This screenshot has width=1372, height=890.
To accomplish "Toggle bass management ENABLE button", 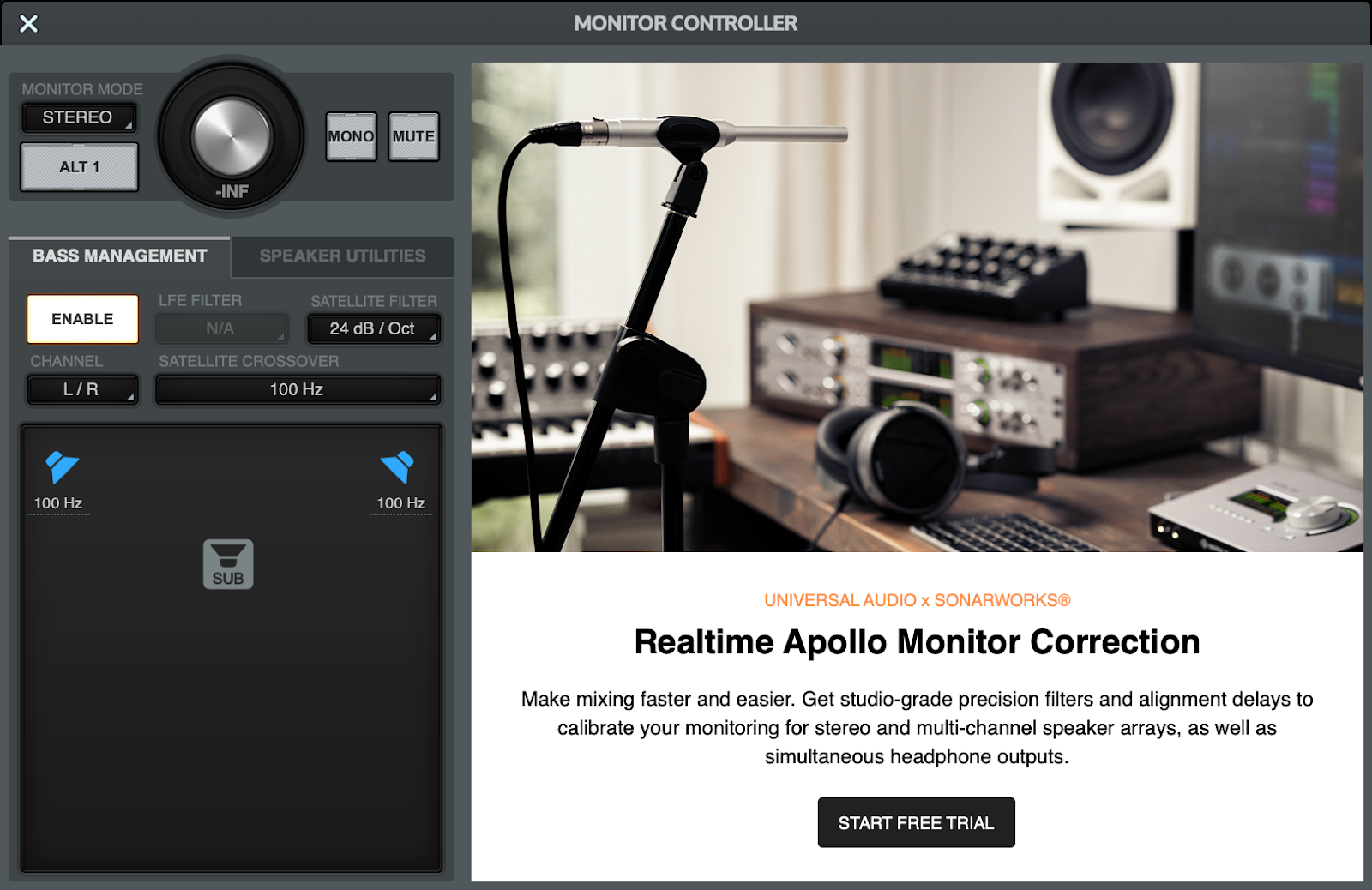I will [82, 319].
